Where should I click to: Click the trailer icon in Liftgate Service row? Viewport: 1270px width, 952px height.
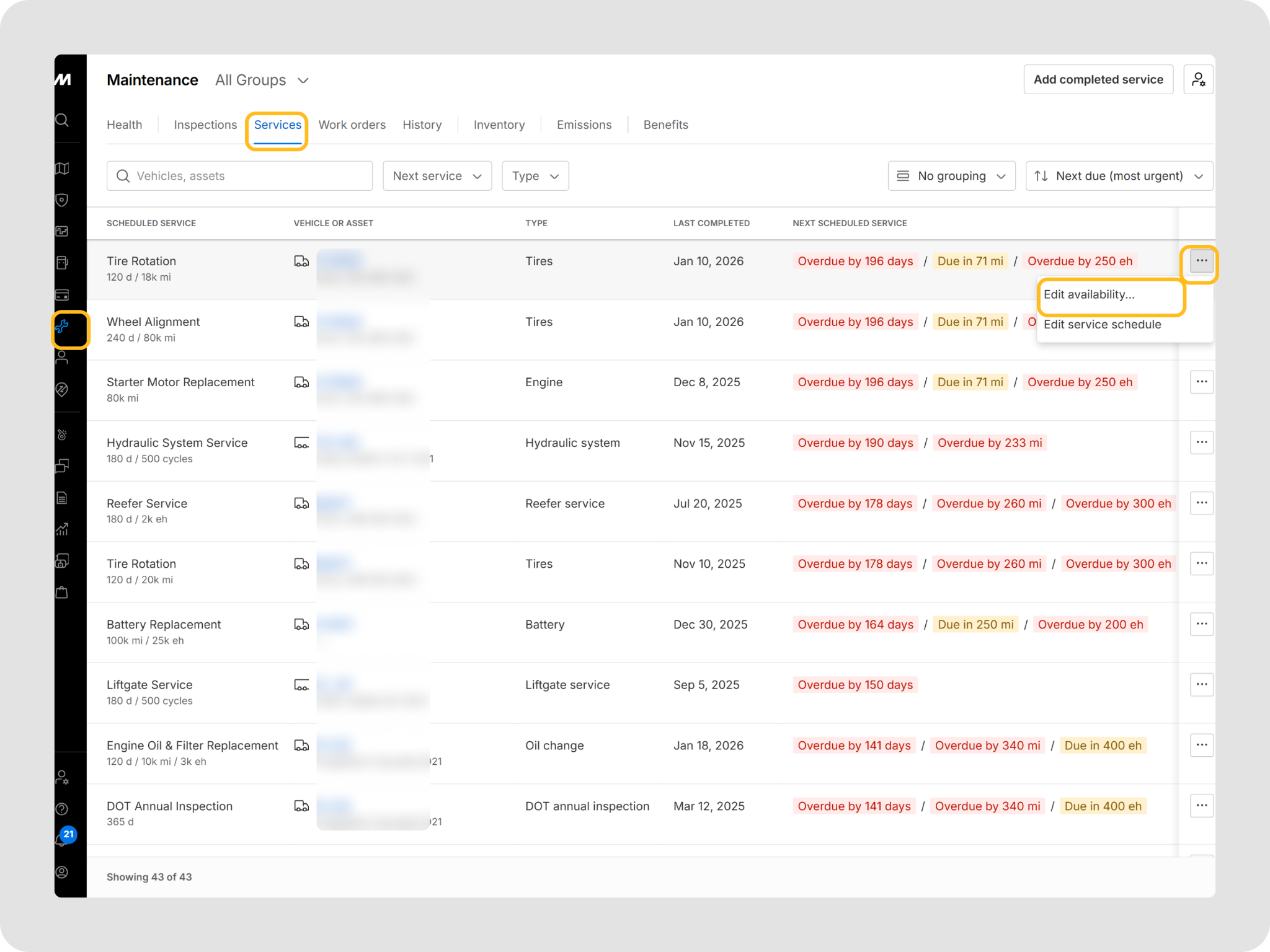click(x=301, y=685)
